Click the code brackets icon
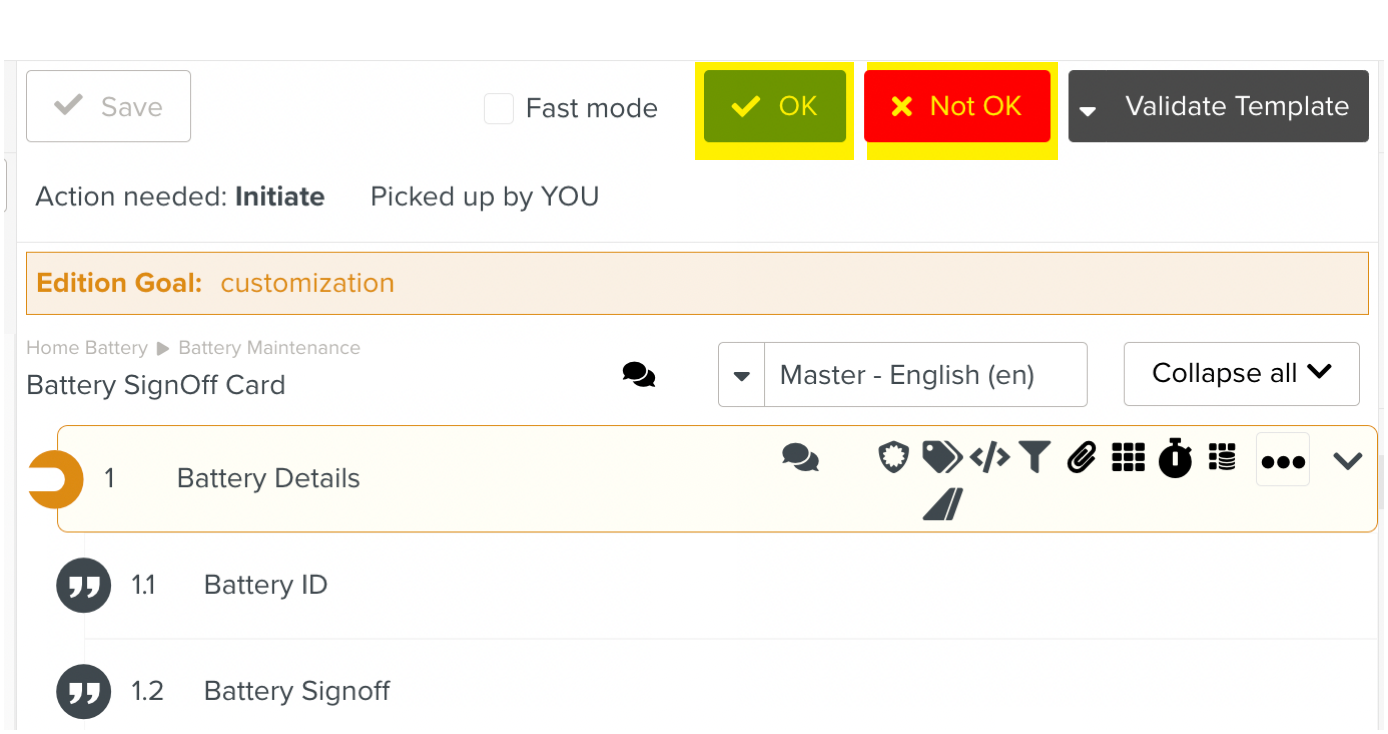The width and height of the screenshot is (1388, 734). pos(989,458)
